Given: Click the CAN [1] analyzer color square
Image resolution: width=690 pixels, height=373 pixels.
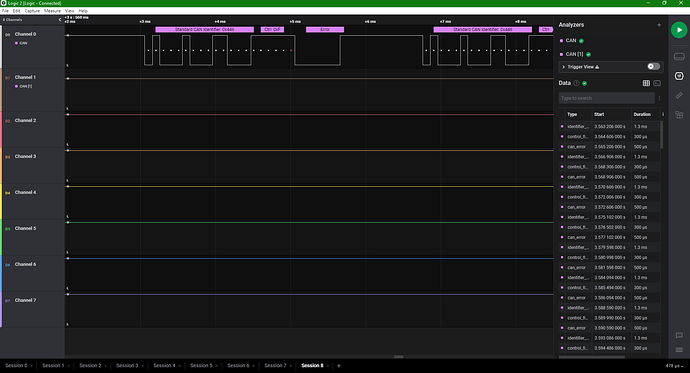Looking at the screenshot, I should (x=561, y=54).
